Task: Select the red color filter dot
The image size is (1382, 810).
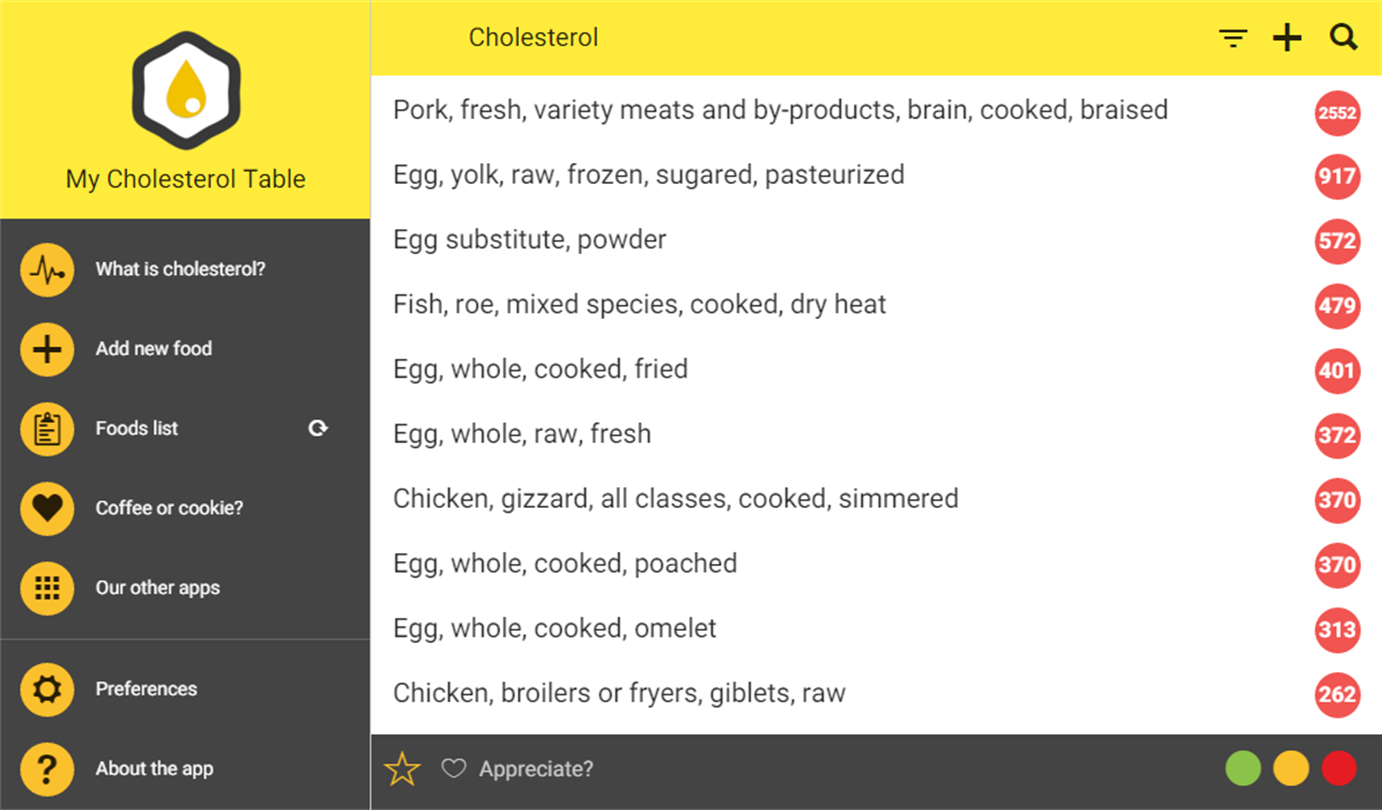Action: point(1339,769)
